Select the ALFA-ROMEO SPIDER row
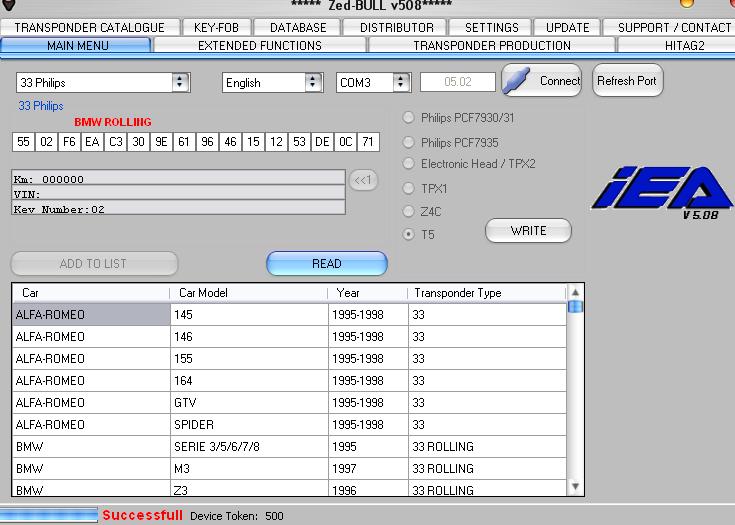 (x=289, y=425)
